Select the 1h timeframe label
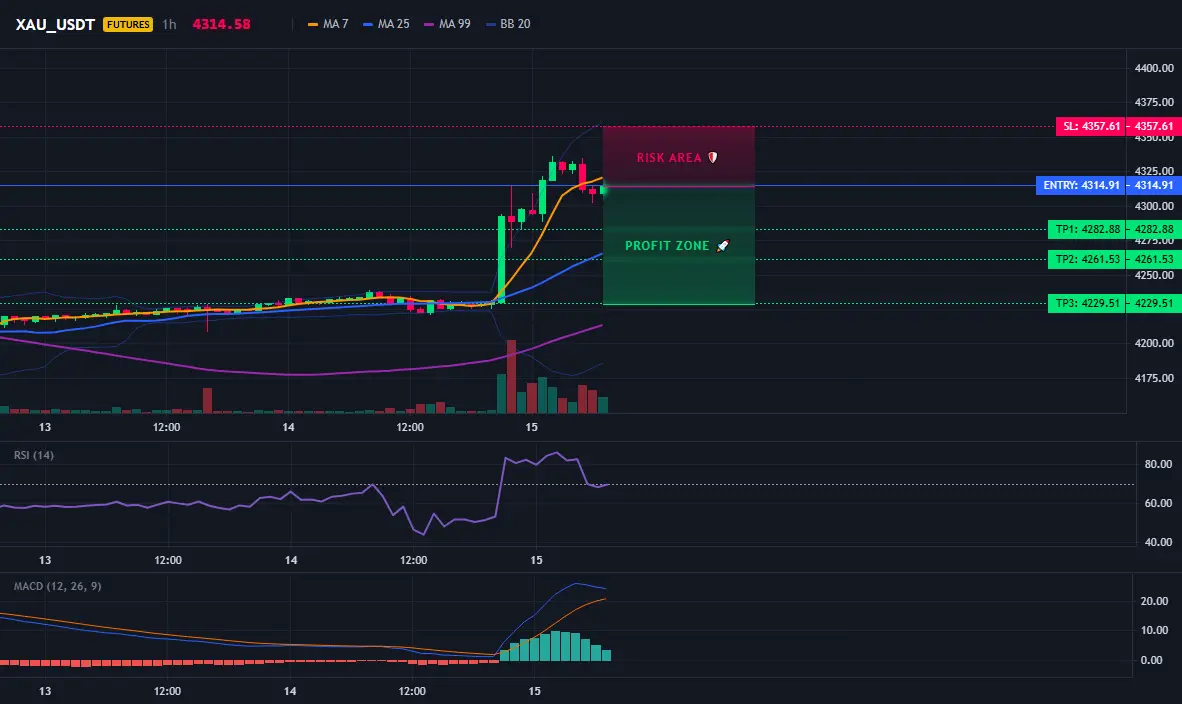 click(169, 24)
